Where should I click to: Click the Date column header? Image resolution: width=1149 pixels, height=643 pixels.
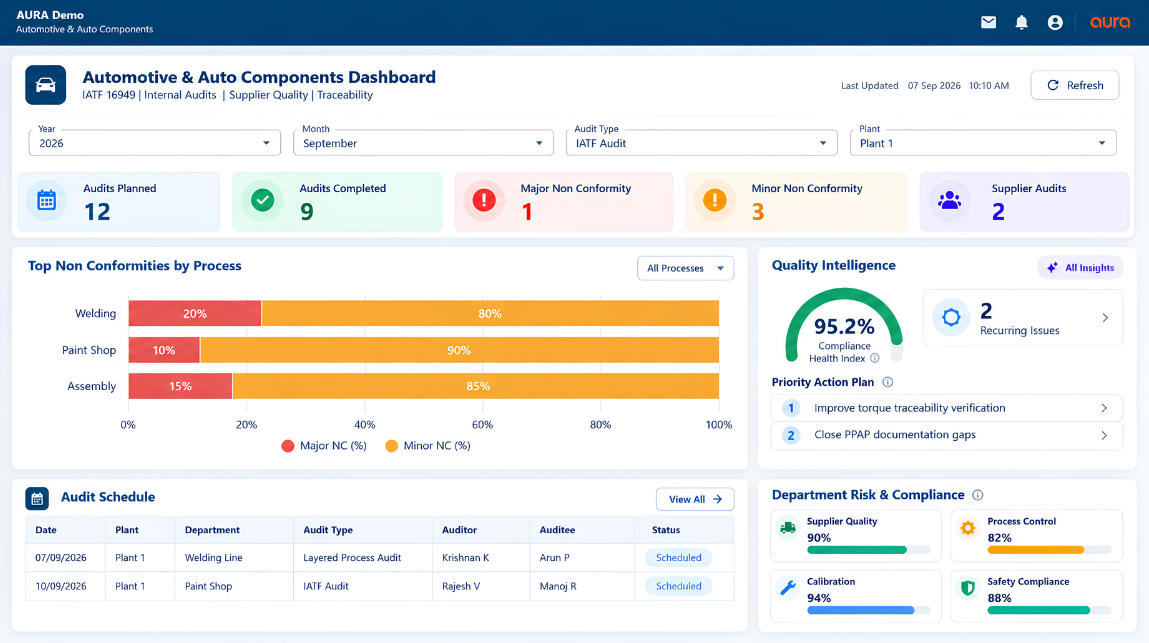pyautogui.click(x=65, y=530)
